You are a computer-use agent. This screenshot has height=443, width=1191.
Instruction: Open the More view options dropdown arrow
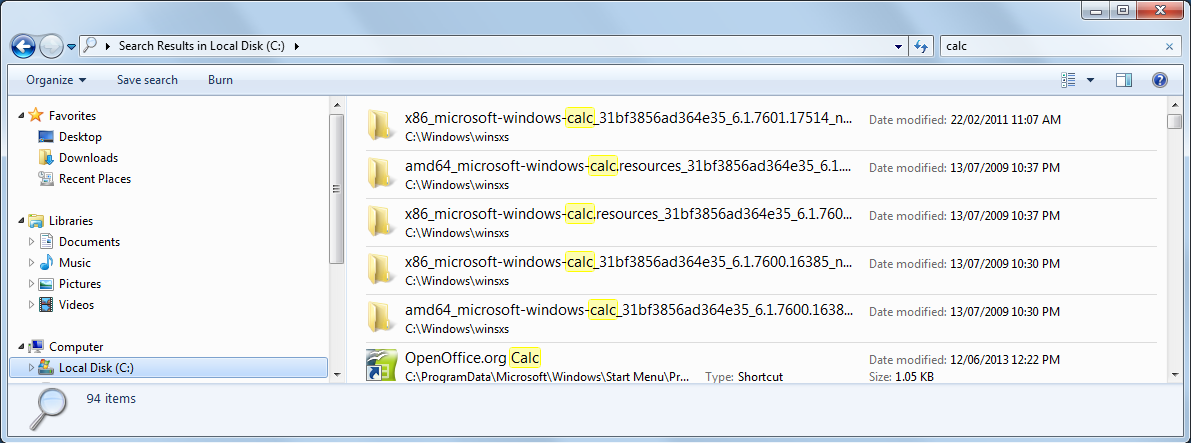click(x=1091, y=80)
